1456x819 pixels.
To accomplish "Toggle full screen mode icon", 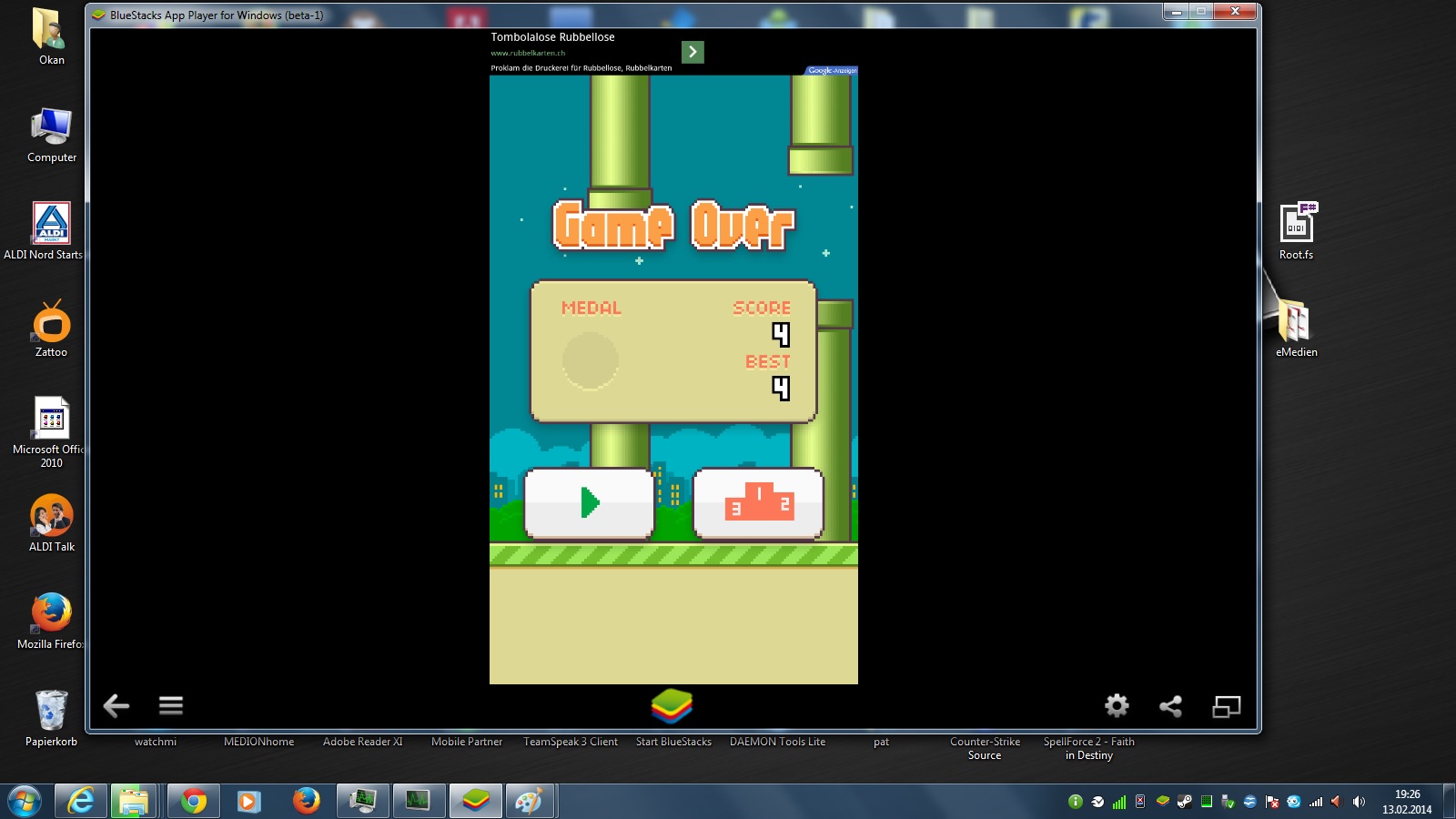I will click(x=1226, y=706).
